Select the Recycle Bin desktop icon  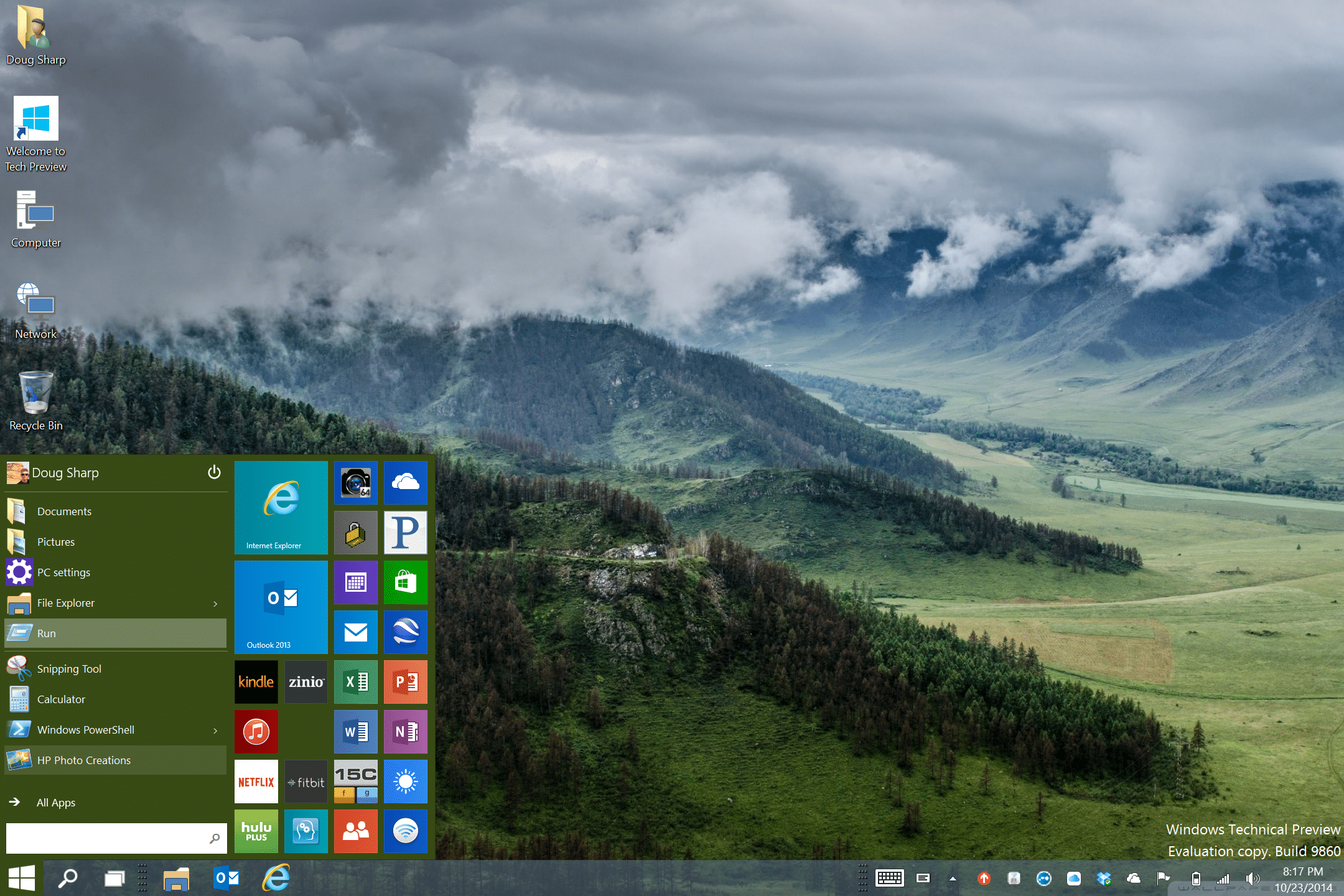36,400
